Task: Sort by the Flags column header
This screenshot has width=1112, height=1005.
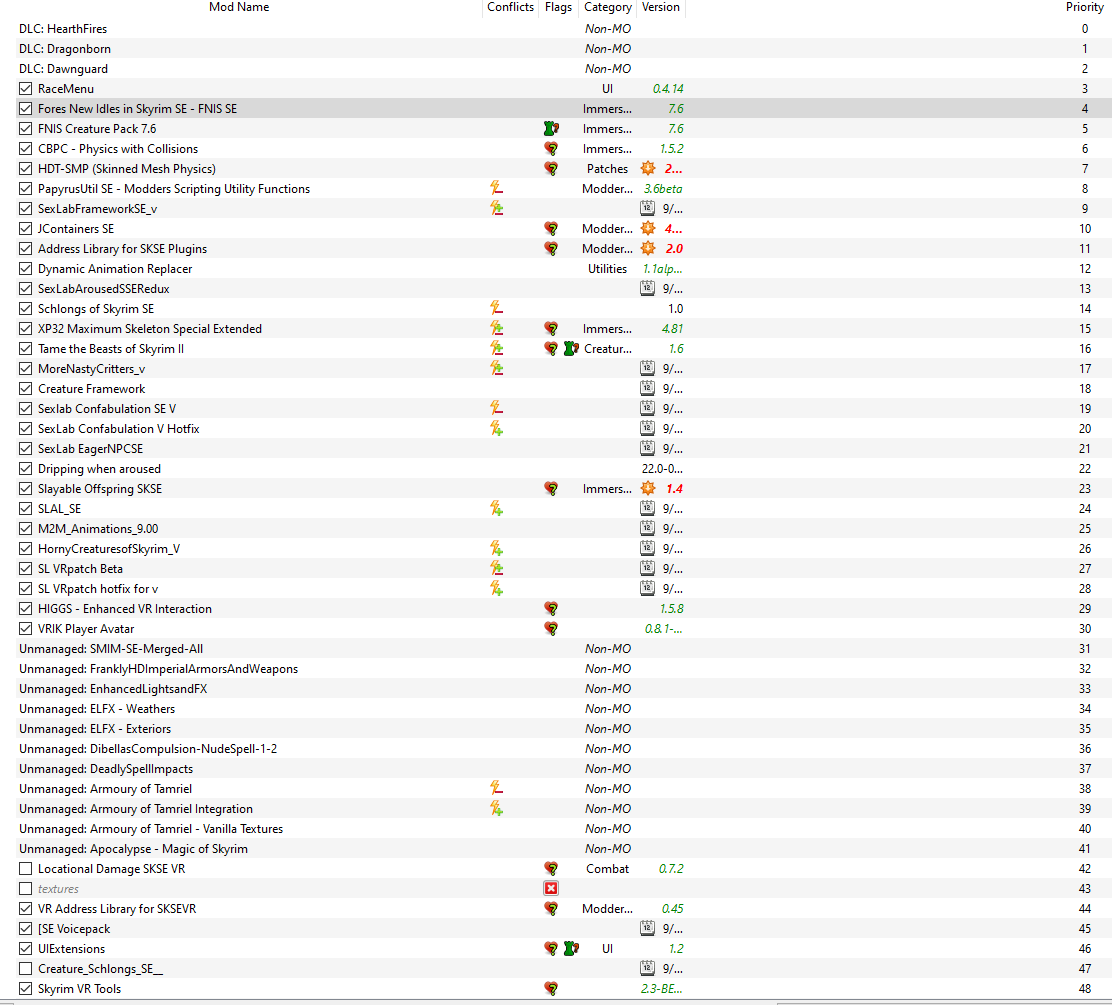Action: tap(558, 7)
